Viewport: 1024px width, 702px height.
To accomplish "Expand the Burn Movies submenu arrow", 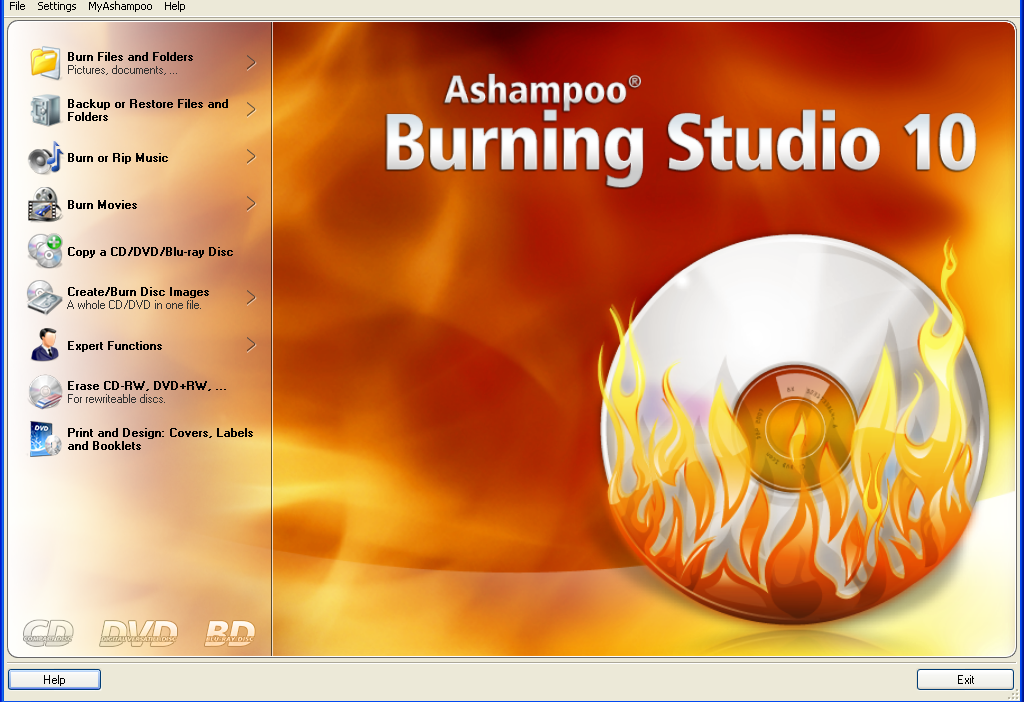I will [x=251, y=204].
